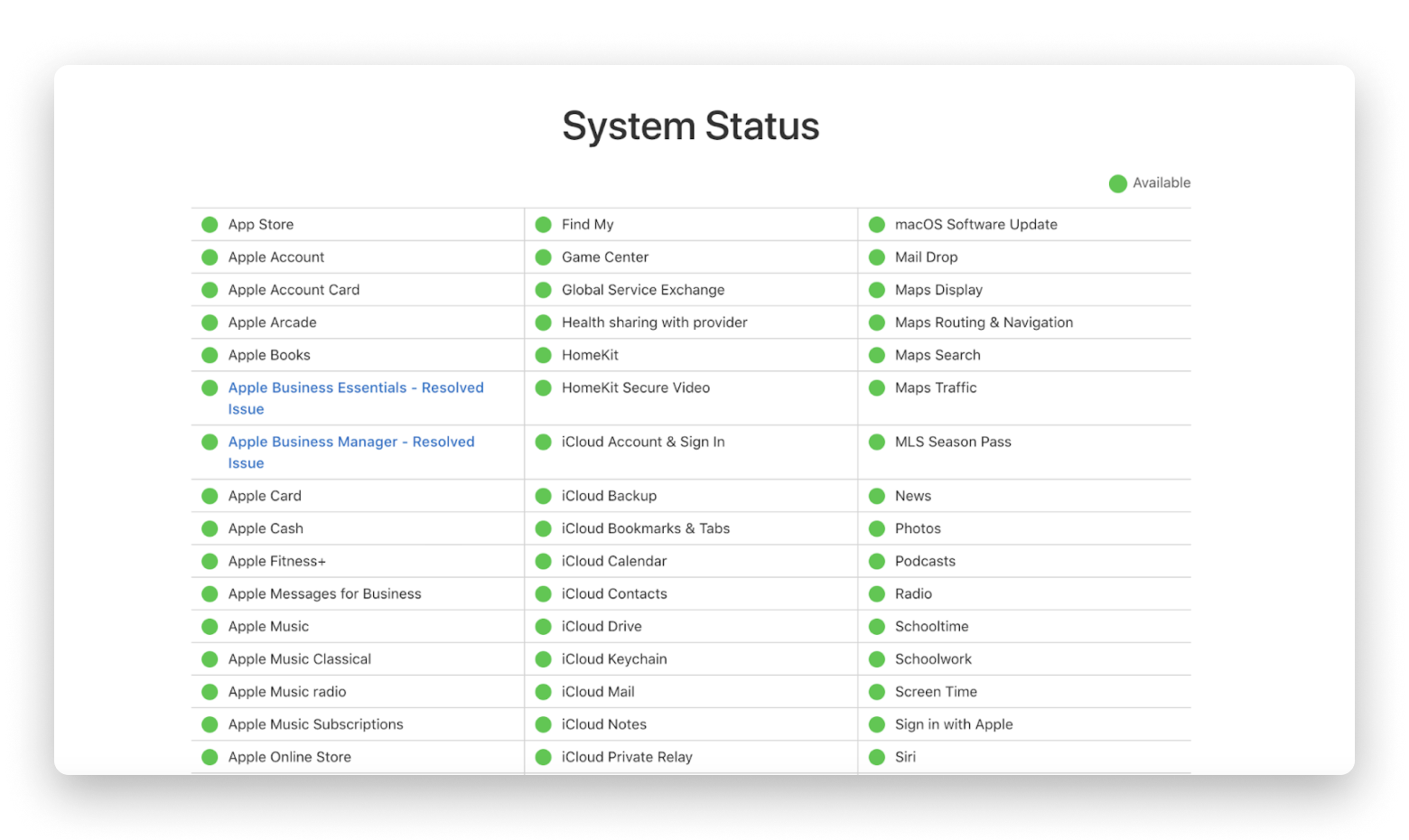The height and width of the screenshot is (840, 1409).
Task: Click the green status dot beside HomeKit Secure Video
Action: point(543,387)
